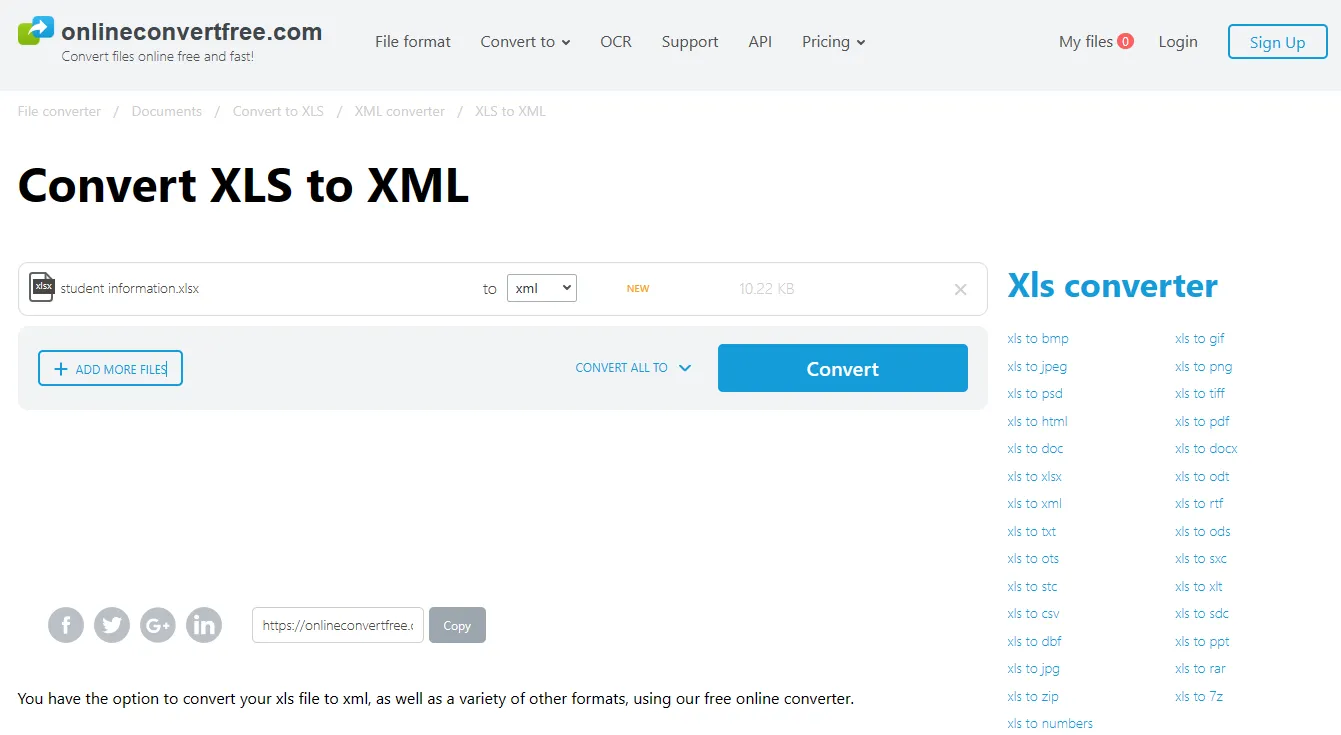Click Add more files button
The height and width of the screenshot is (735, 1341).
110,368
